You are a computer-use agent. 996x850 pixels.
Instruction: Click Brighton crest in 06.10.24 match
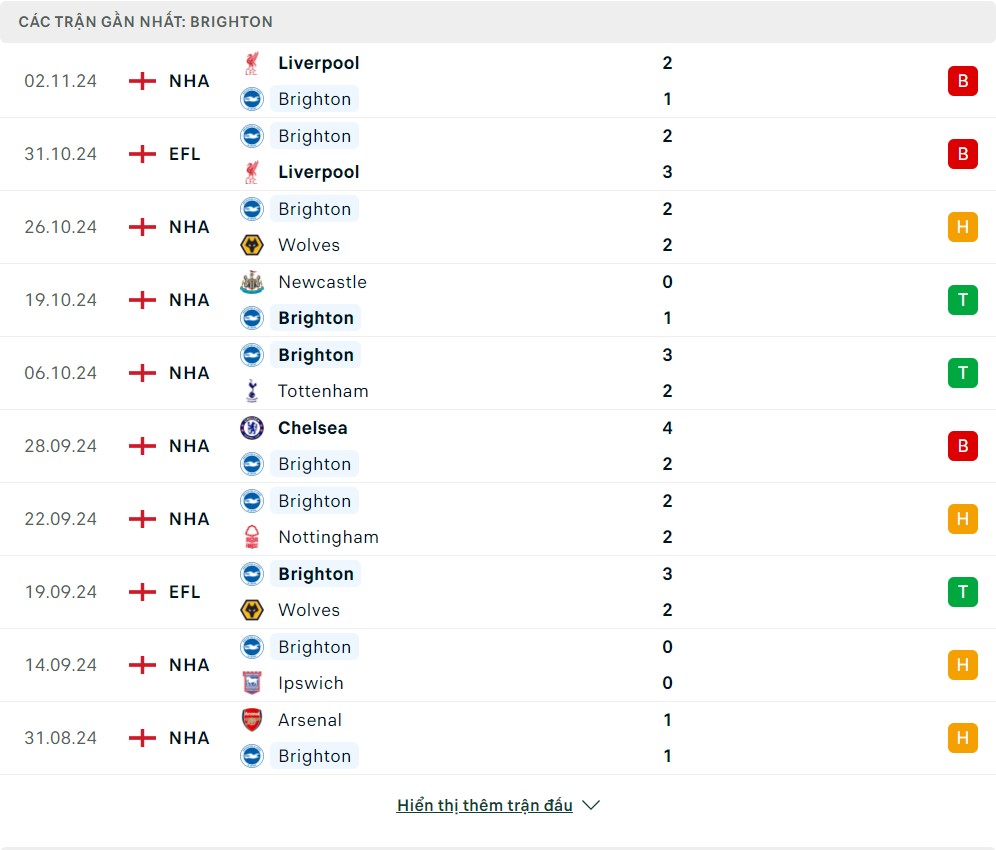pyautogui.click(x=252, y=355)
